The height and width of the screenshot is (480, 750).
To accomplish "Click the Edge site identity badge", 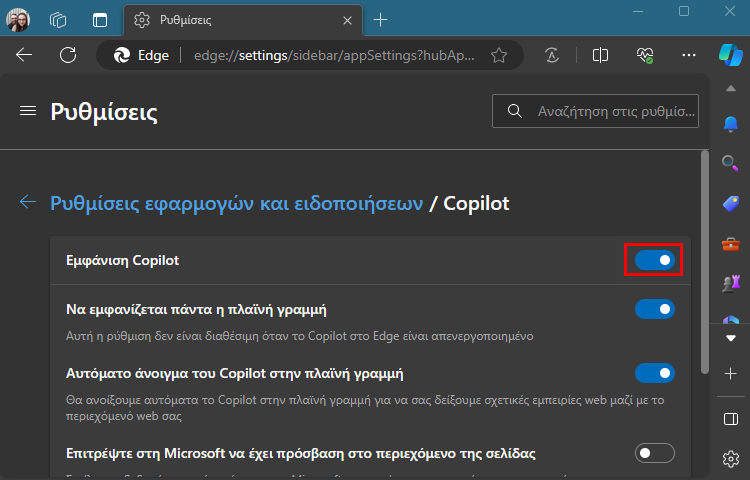I will (x=142, y=55).
